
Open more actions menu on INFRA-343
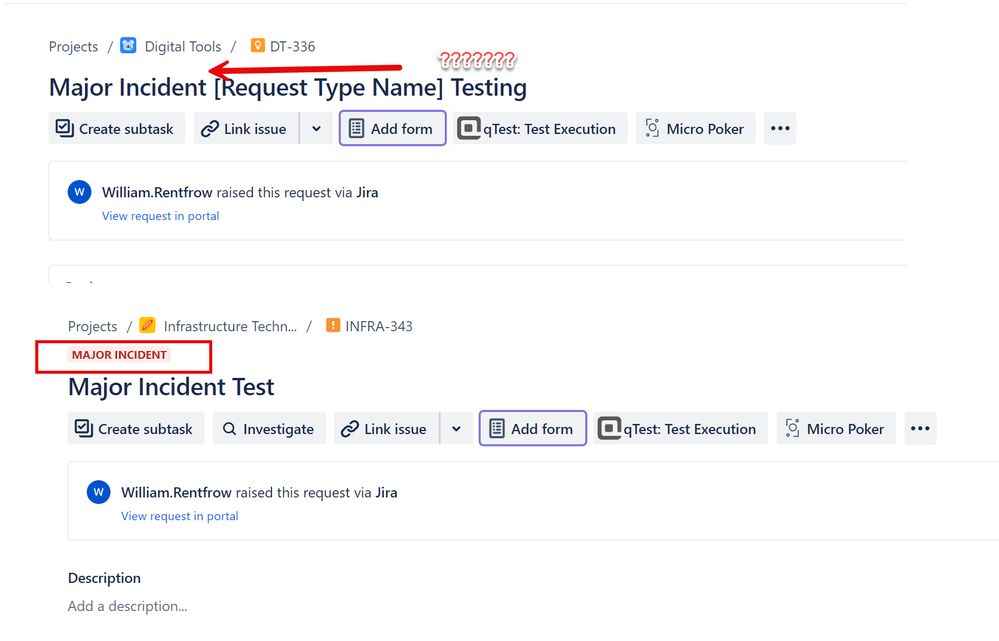(x=920, y=429)
